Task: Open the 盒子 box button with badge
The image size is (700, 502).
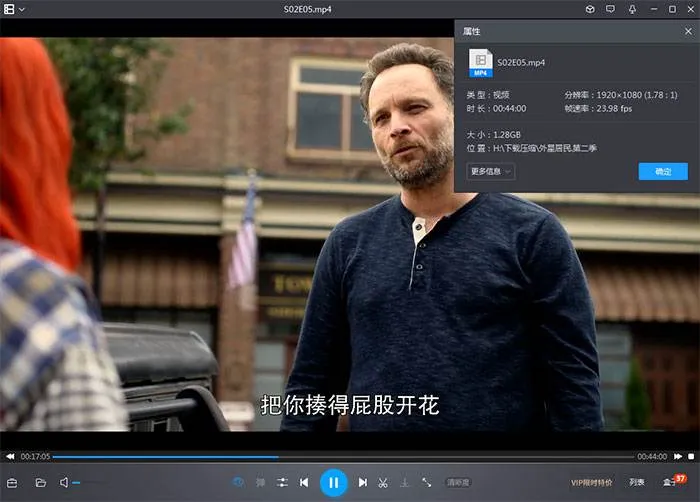Action: pos(673,481)
